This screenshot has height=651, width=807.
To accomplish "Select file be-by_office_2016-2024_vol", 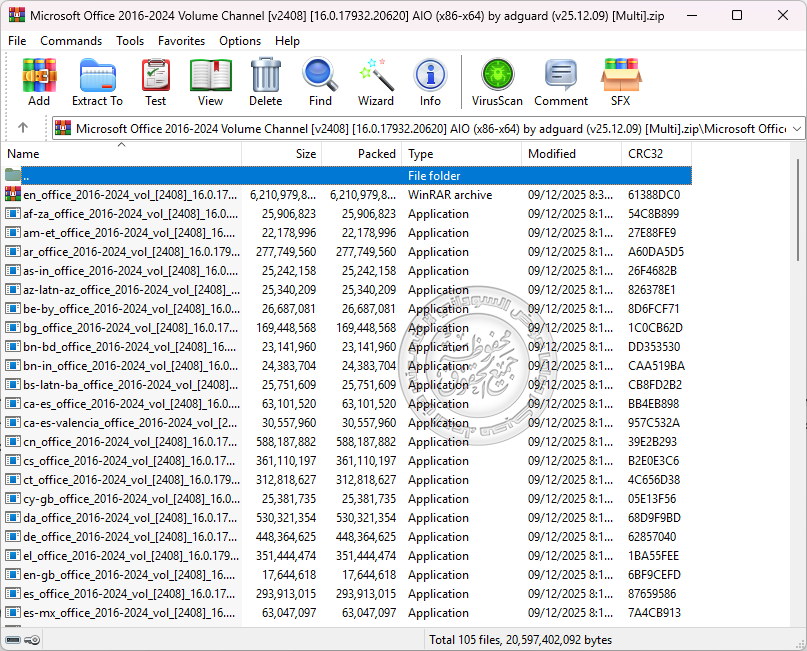I will [x=131, y=309].
